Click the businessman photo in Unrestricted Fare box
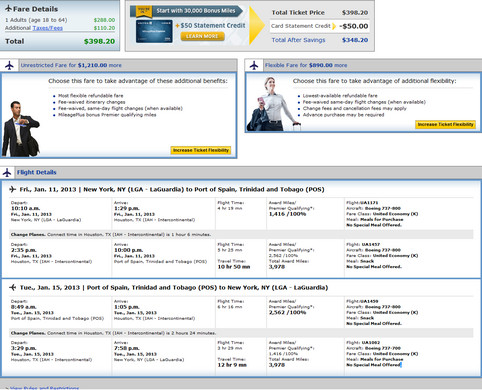482x390 pixels. [21, 129]
